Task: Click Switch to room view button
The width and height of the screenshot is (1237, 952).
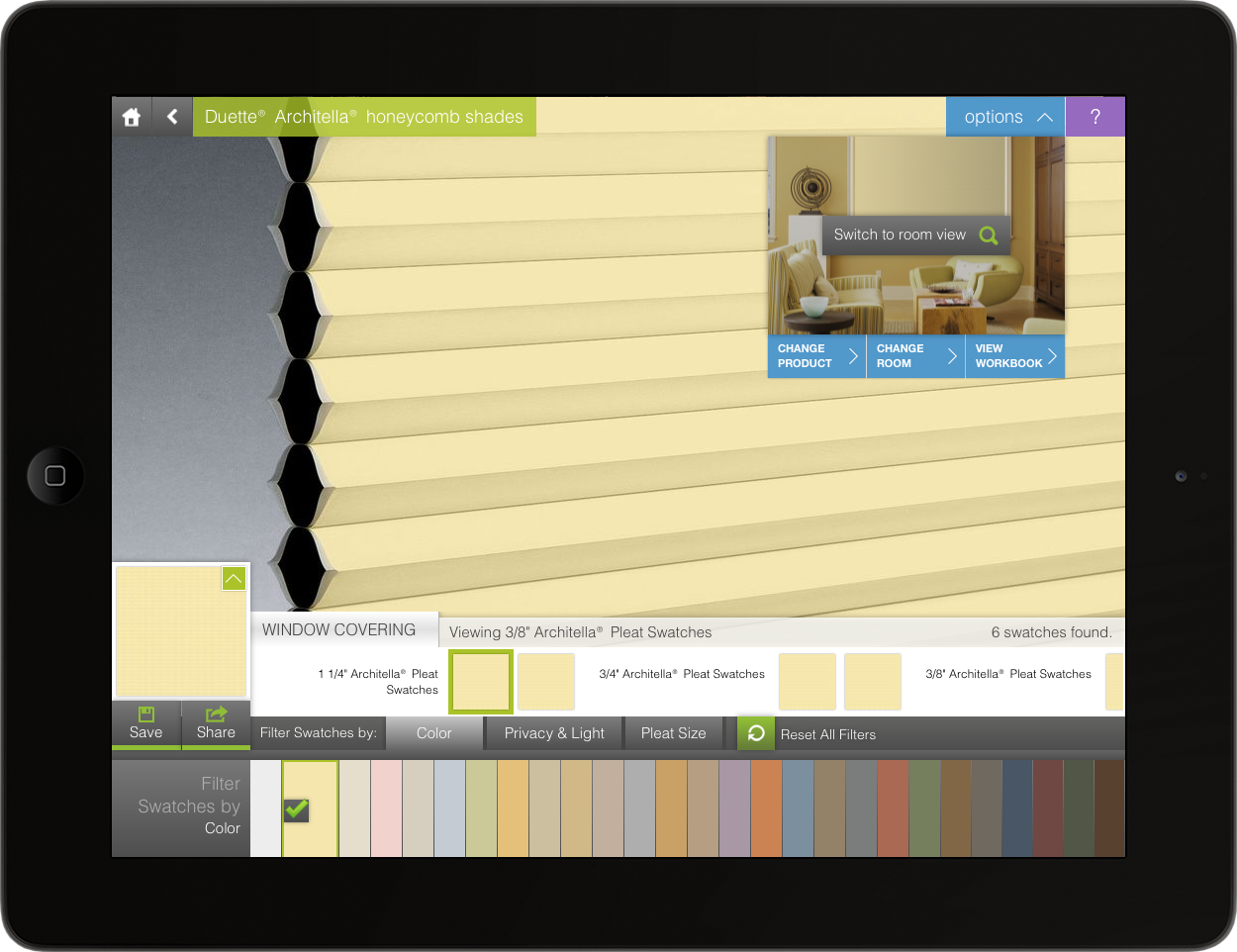Action: [x=916, y=236]
